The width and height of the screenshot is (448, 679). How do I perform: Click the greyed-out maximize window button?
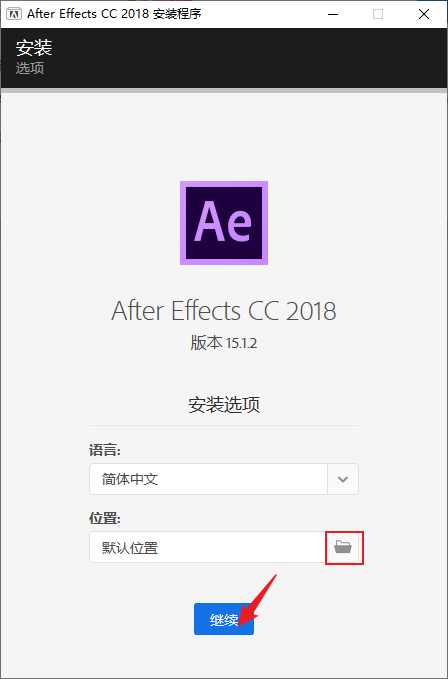[x=378, y=14]
